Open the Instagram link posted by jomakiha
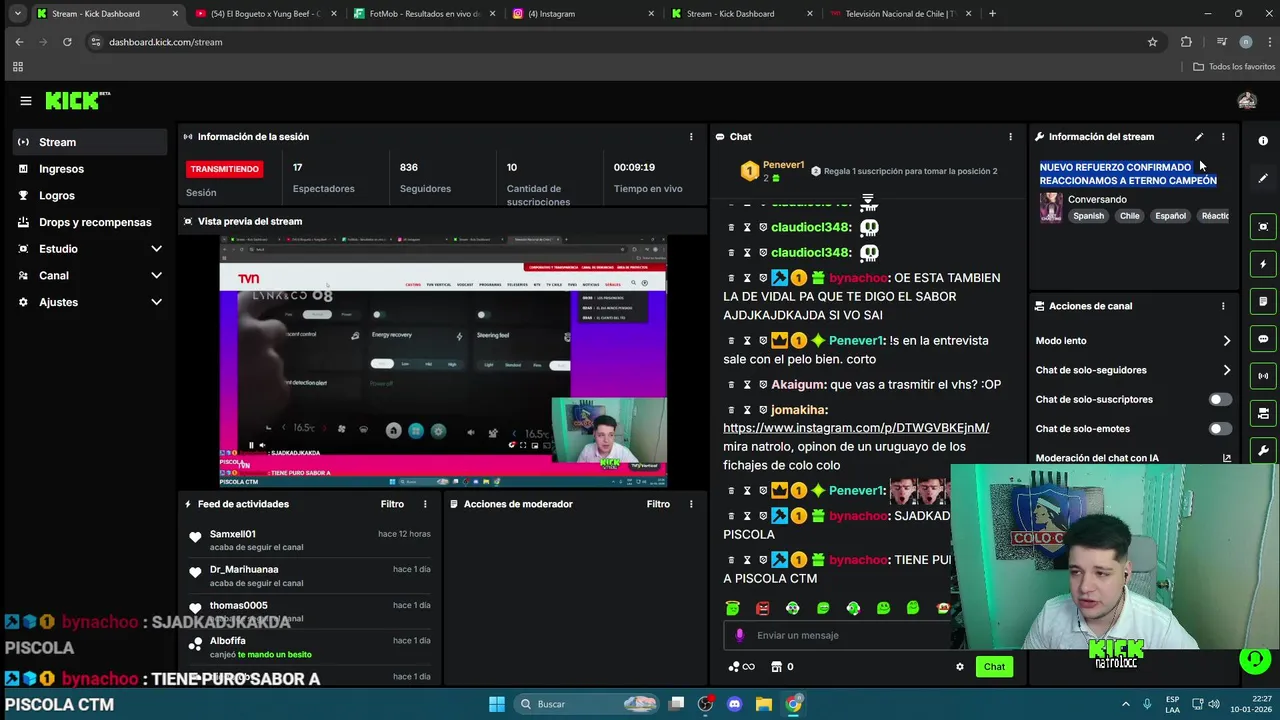The image size is (1280, 720). click(x=856, y=428)
